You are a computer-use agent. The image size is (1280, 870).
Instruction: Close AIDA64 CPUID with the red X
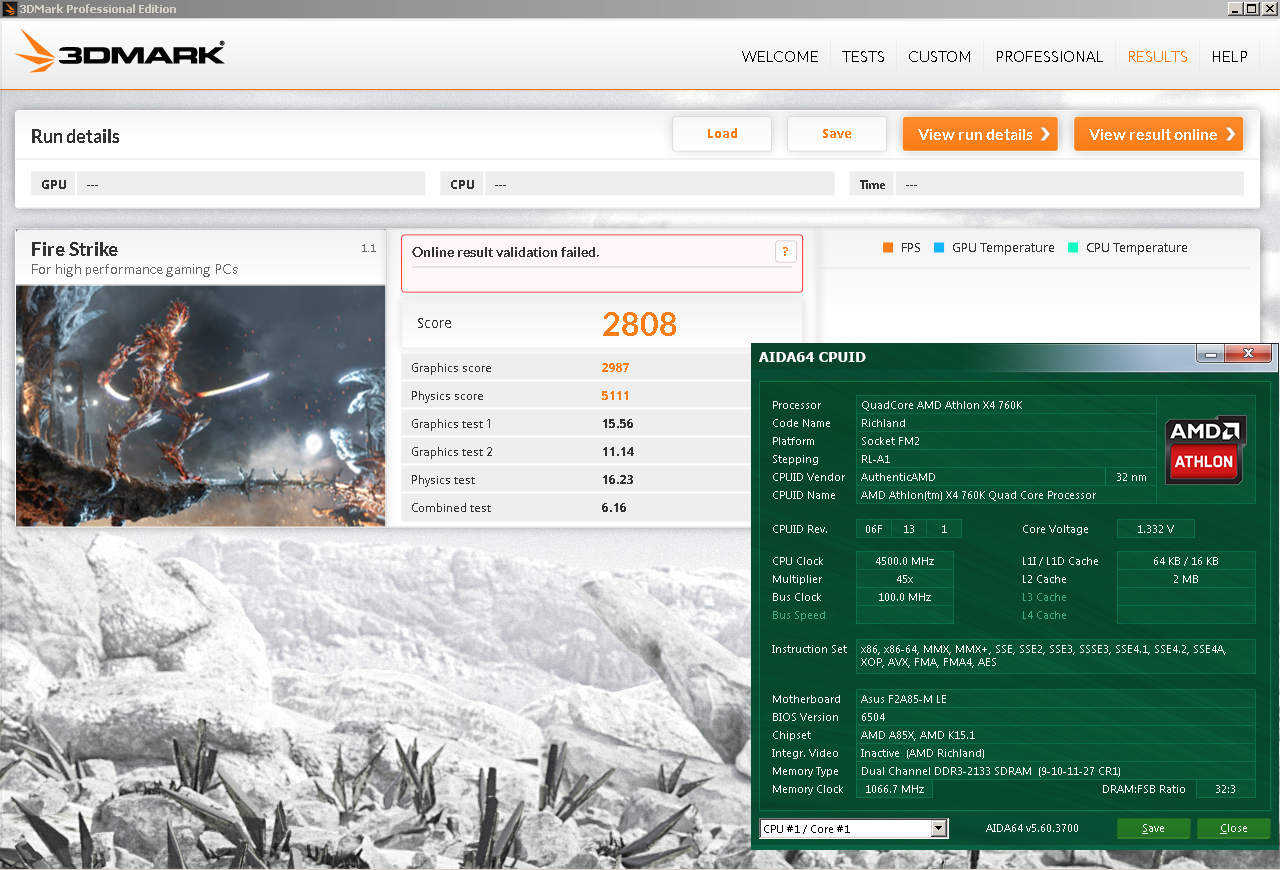point(1248,354)
